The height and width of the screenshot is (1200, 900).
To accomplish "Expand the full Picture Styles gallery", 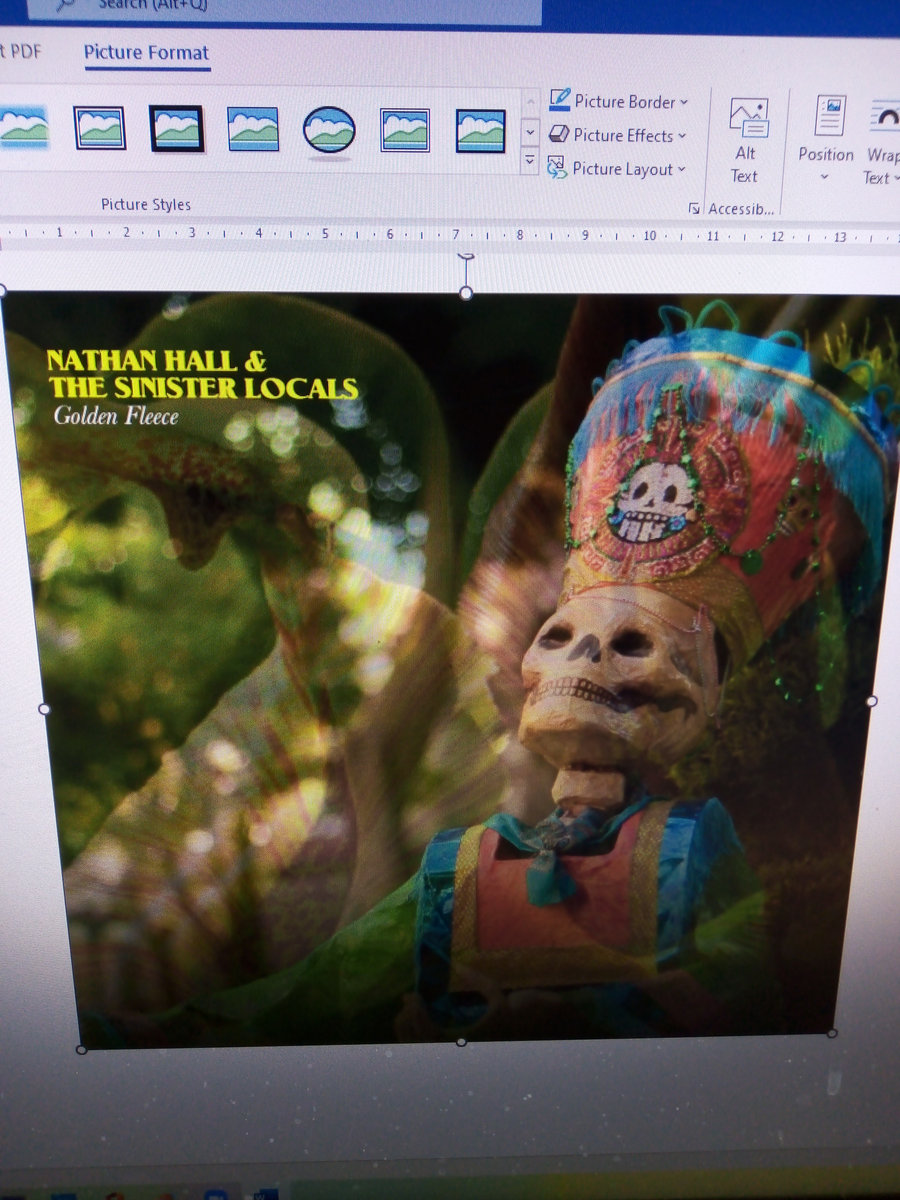I will pos(530,160).
